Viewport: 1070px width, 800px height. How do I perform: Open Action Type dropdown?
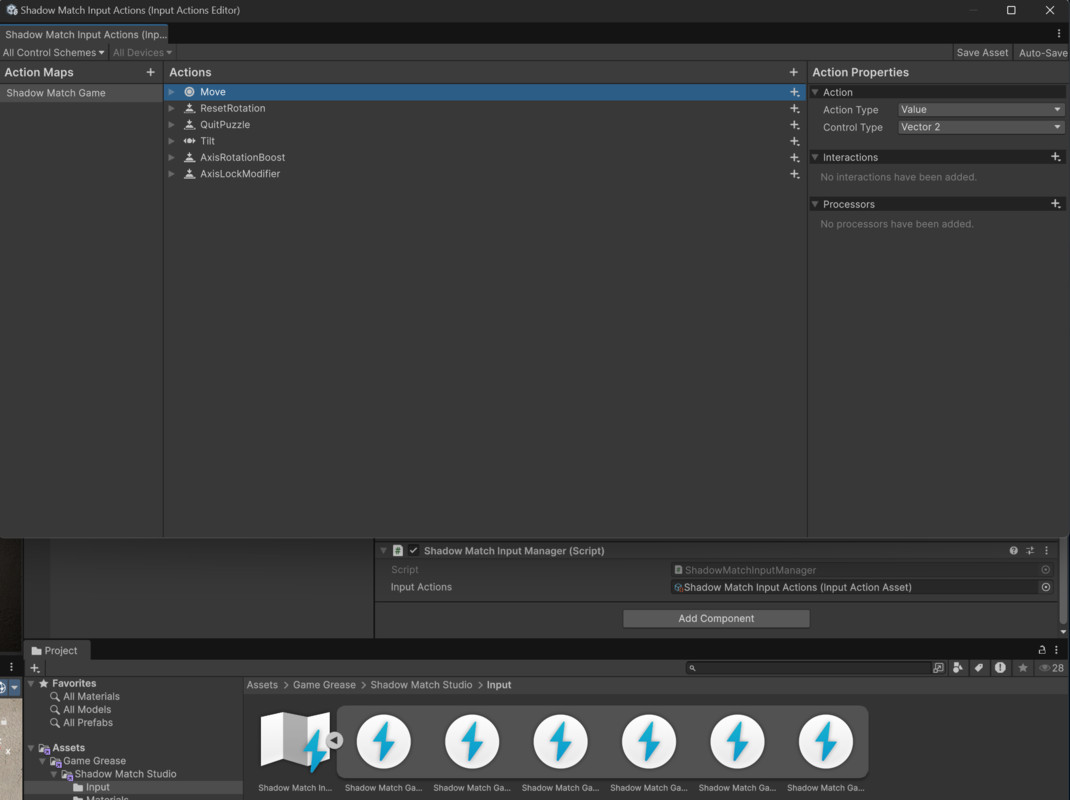click(x=981, y=110)
